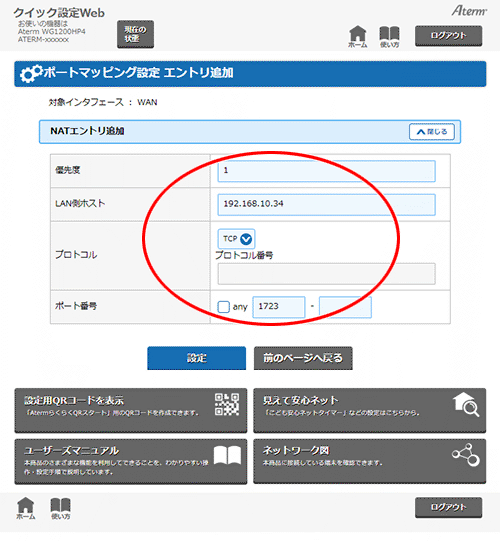Viewport: 500px width, 541px height.
Task: Click the LAN側ホスト row label
Action: coord(80,204)
